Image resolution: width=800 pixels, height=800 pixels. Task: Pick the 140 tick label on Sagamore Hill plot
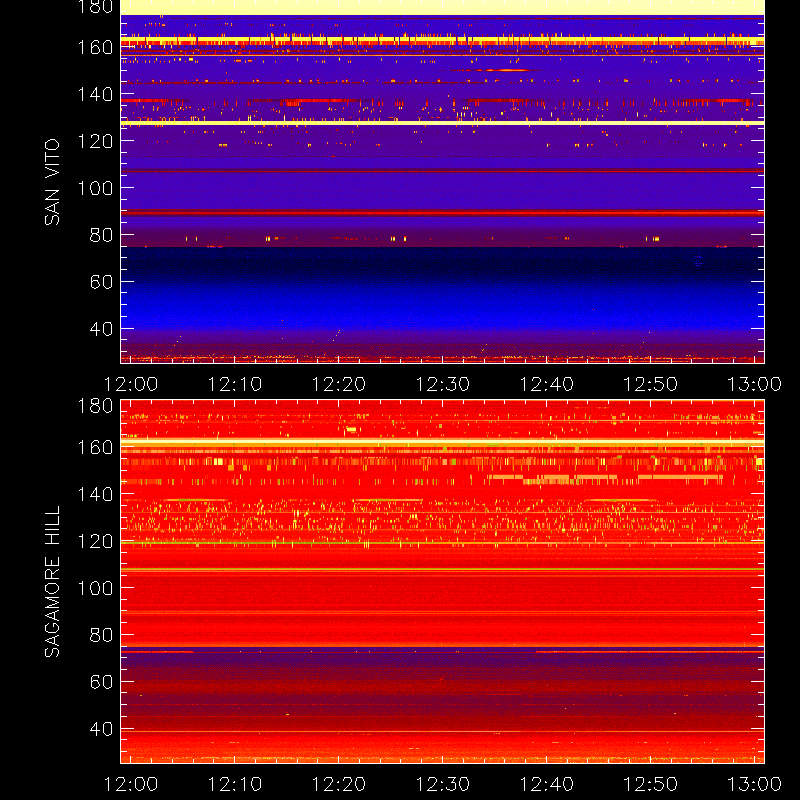pos(95,494)
